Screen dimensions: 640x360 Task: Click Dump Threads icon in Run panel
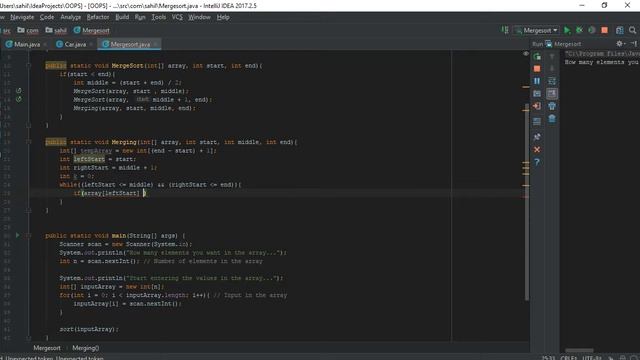click(537, 93)
